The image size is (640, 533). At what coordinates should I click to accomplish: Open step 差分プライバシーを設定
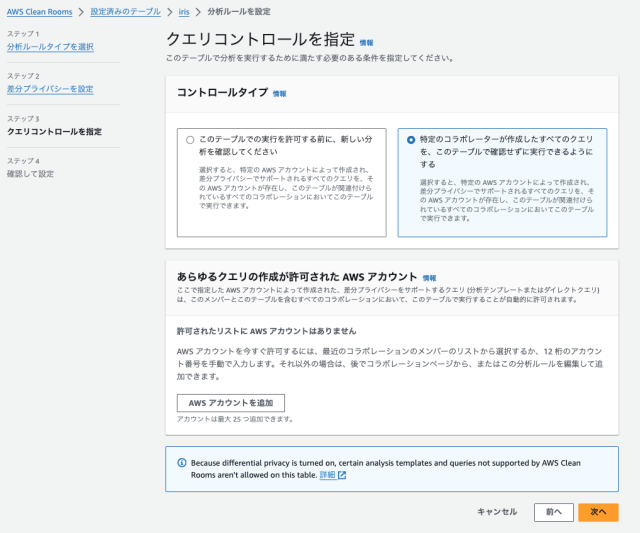point(50,89)
